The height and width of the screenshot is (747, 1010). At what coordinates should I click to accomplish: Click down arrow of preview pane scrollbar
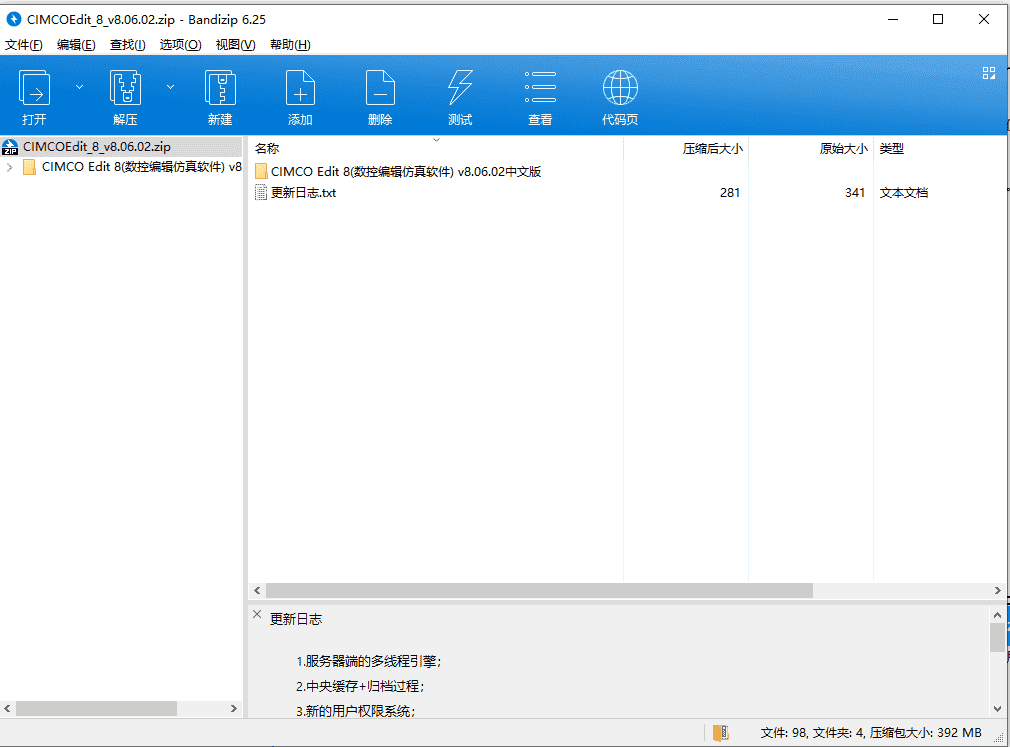coord(997,709)
